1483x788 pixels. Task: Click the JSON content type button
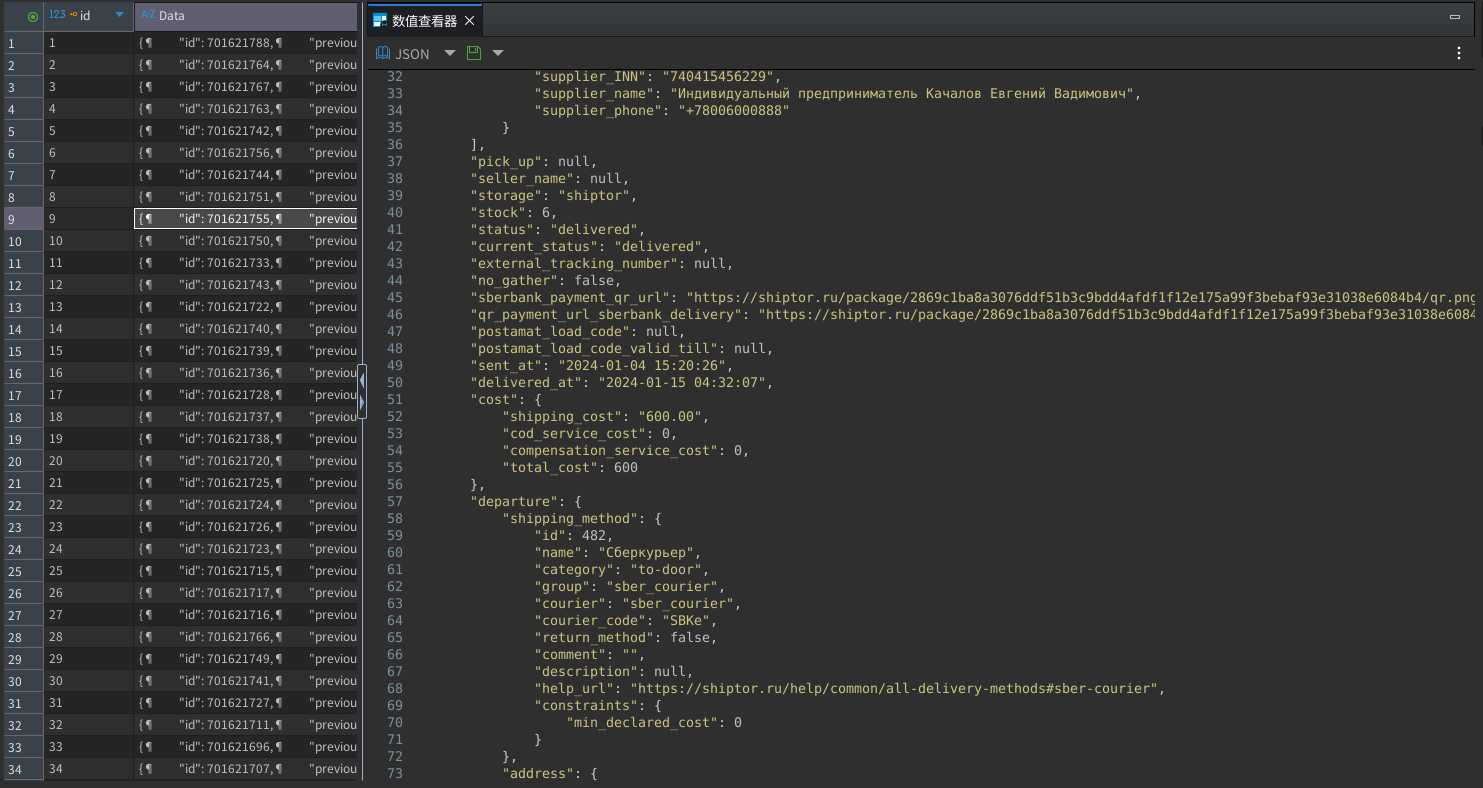click(403, 53)
